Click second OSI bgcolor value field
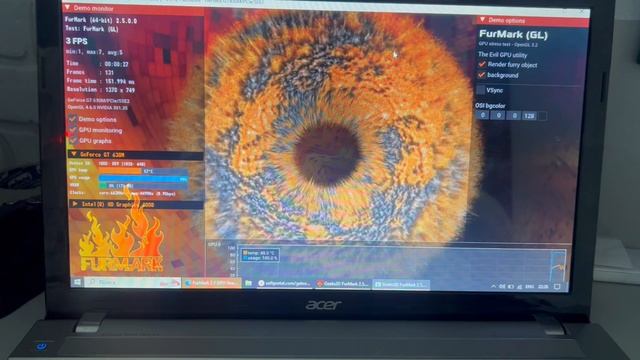 point(498,116)
